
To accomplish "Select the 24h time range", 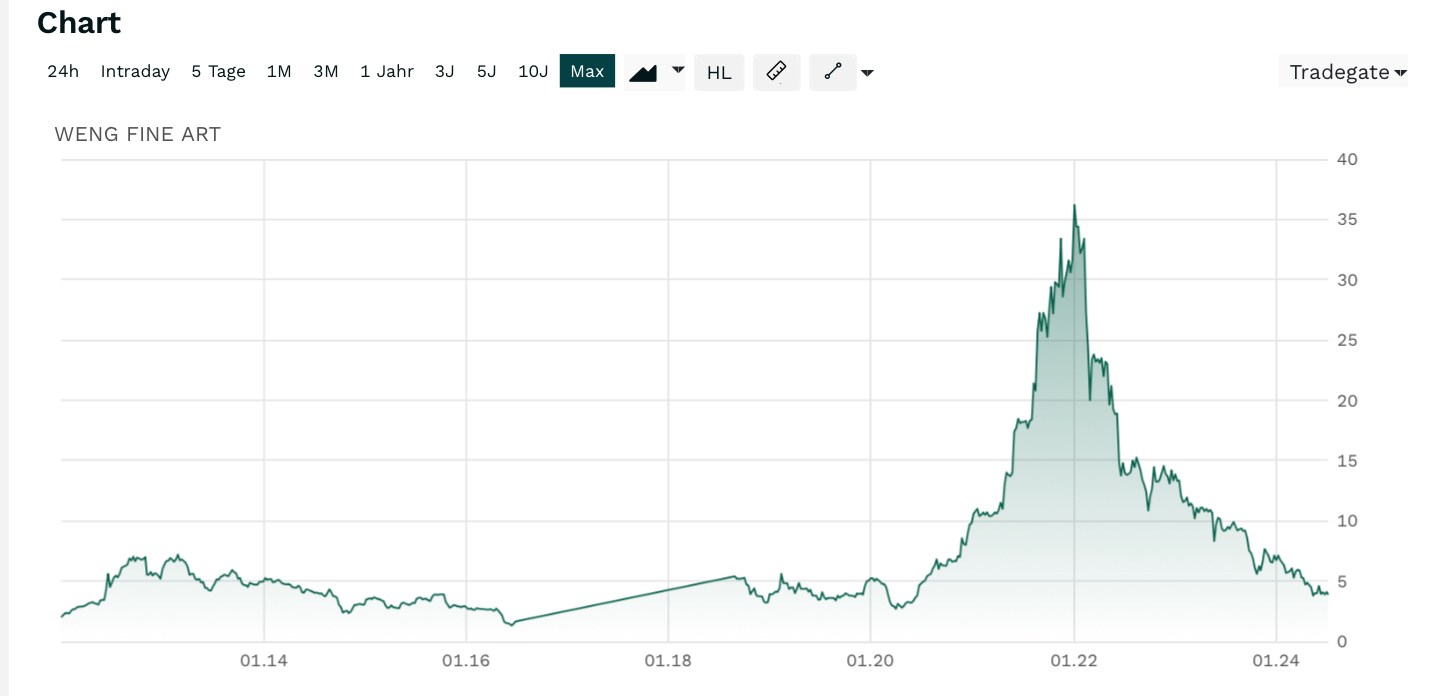I will 63,71.
